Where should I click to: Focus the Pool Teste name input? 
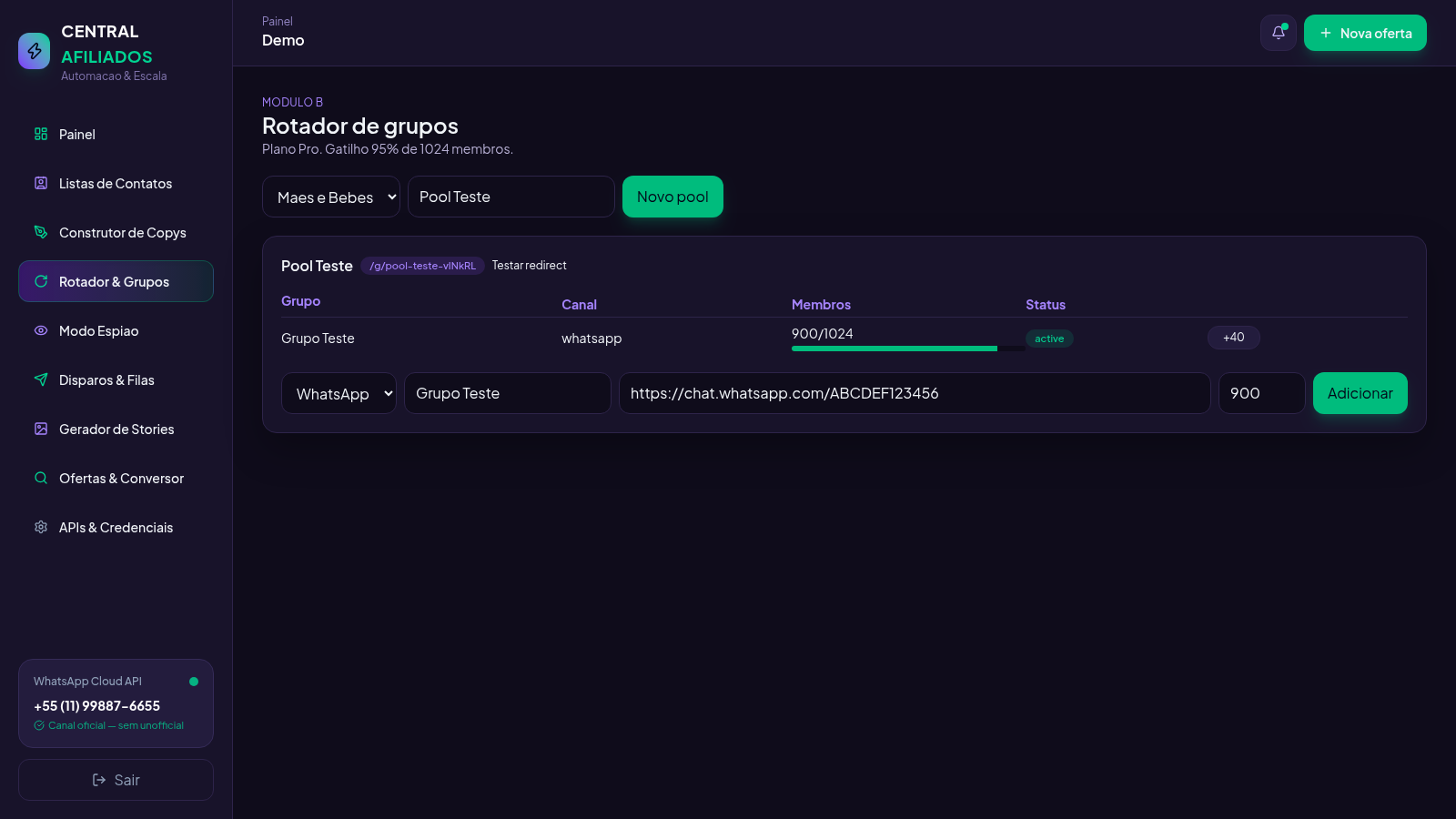511,197
